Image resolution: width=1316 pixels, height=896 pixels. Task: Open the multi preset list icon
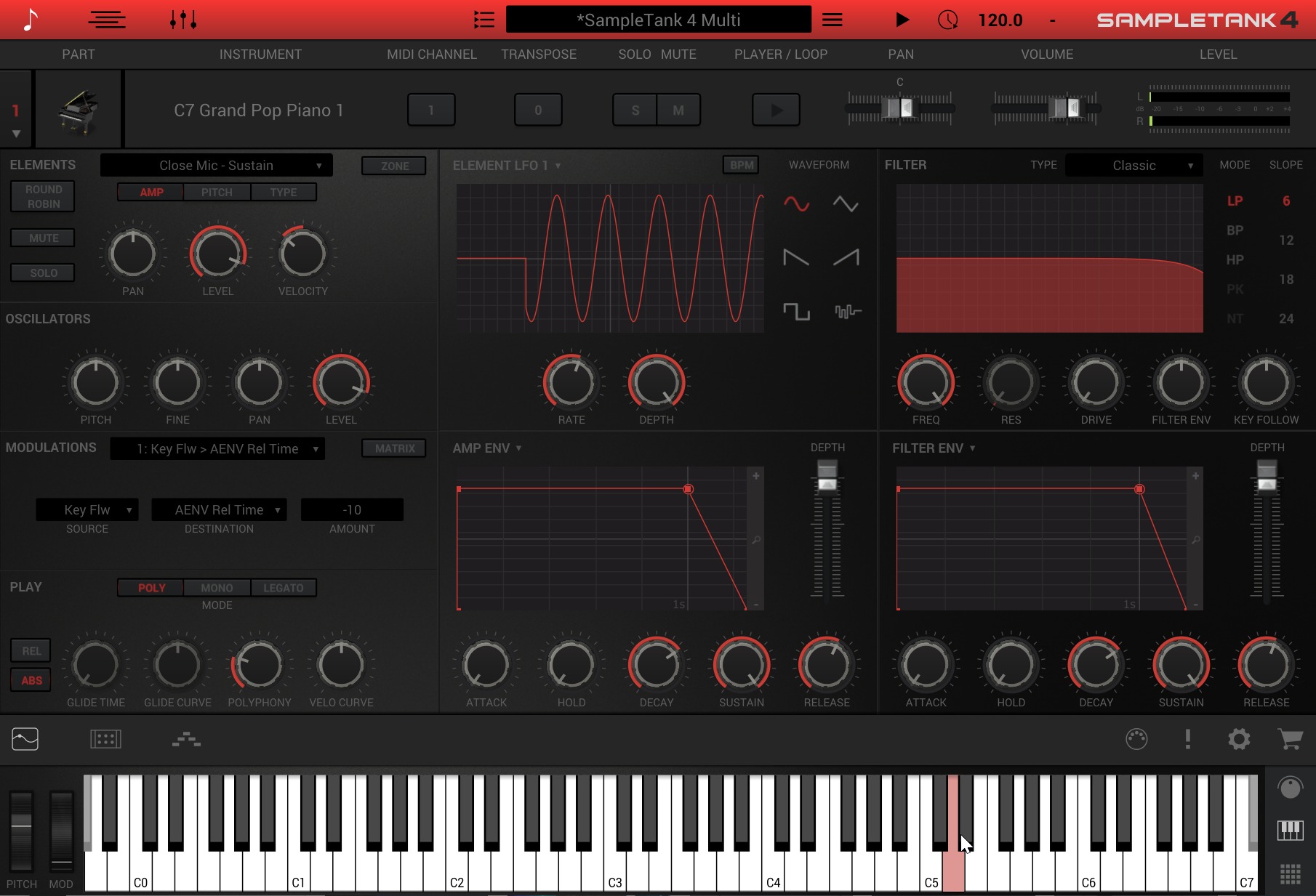484,20
